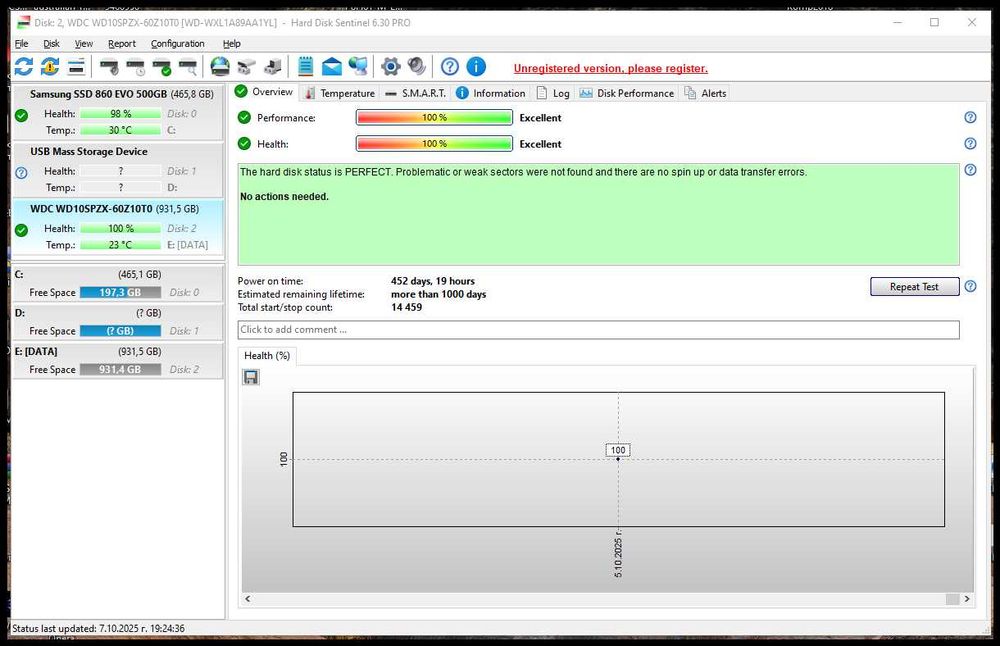Screen dimensions: 1000x646
Task: Click the disk icon with shield
Action: click(x=109, y=66)
